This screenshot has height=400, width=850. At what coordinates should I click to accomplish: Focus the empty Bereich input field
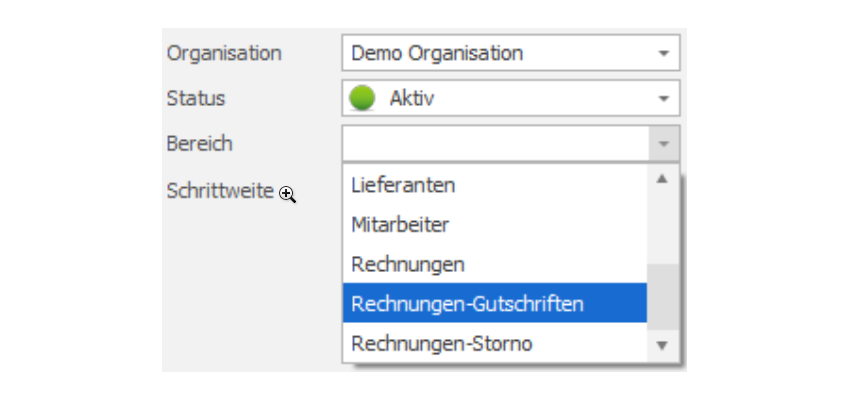495,144
